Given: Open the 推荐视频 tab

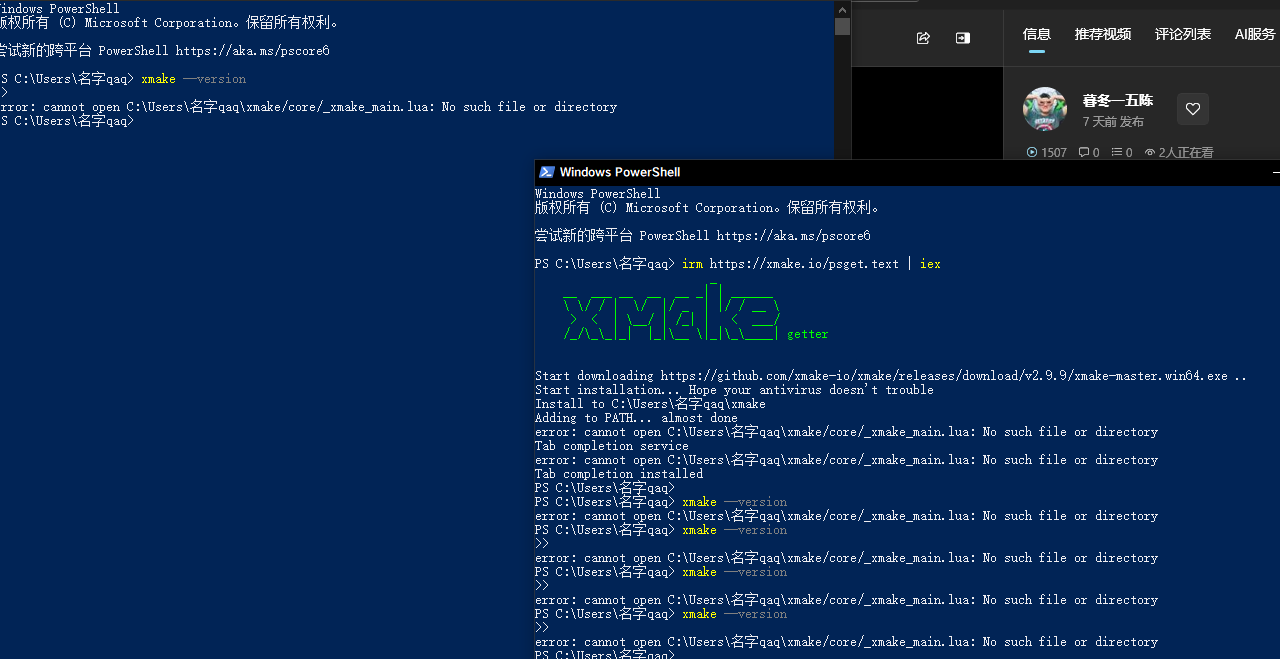Looking at the screenshot, I should pos(1103,34).
